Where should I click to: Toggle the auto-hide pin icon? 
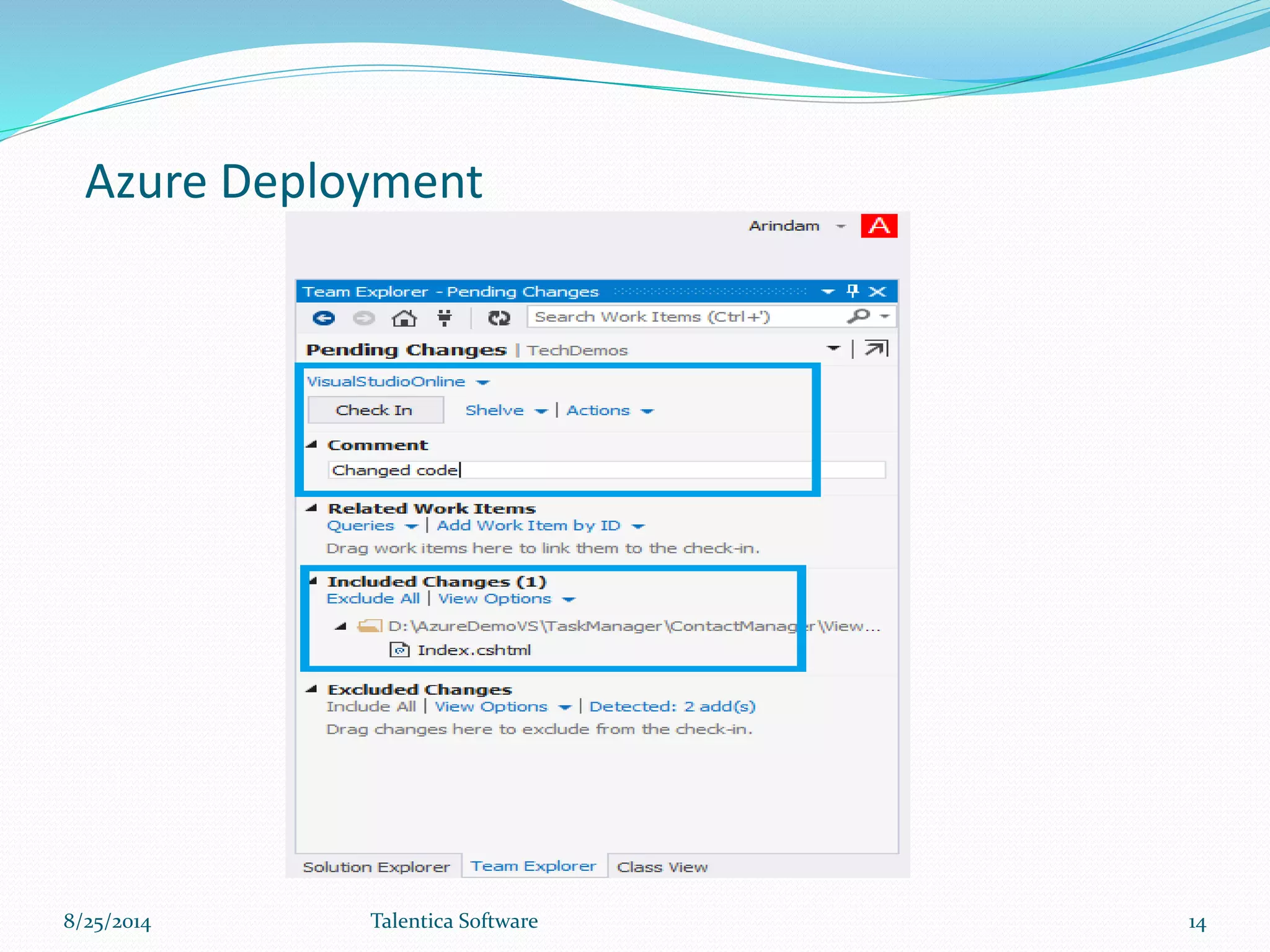(853, 291)
